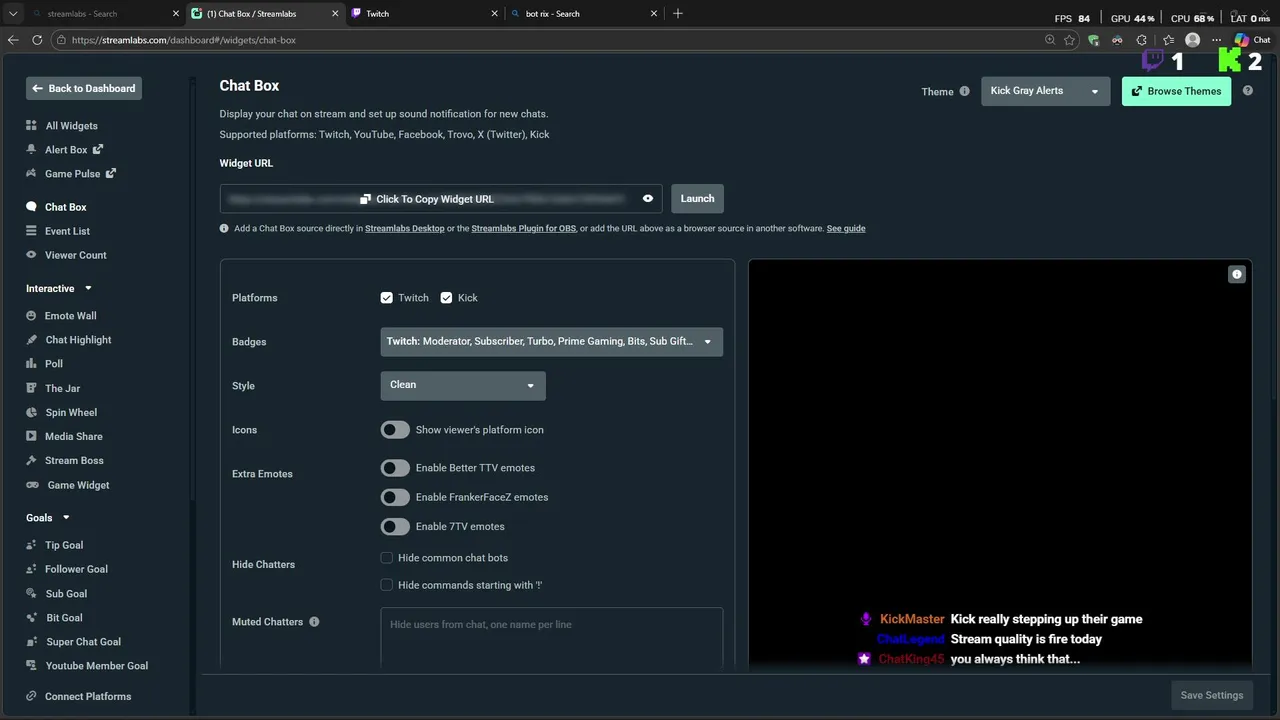Reveal widget URL with eye icon
Viewport: 1280px width, 720px height.
[648, 199]
